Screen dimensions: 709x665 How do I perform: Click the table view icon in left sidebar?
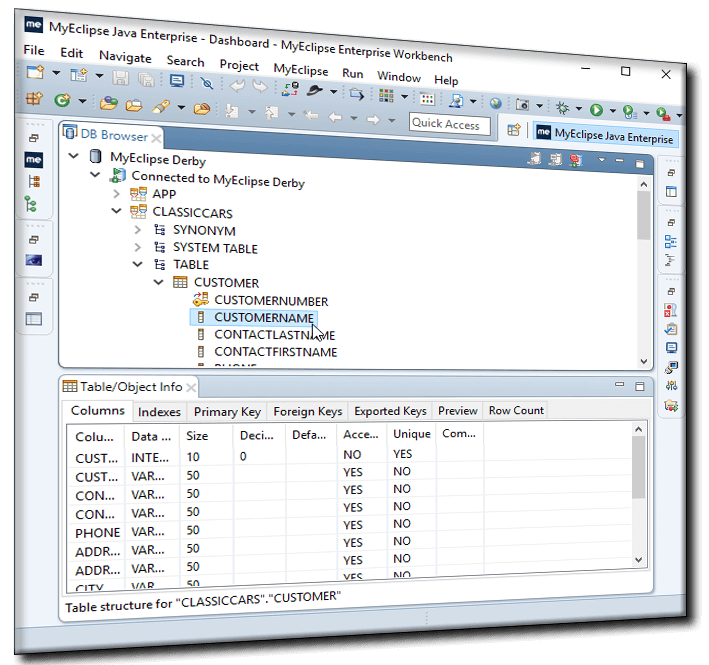(33, 319)
